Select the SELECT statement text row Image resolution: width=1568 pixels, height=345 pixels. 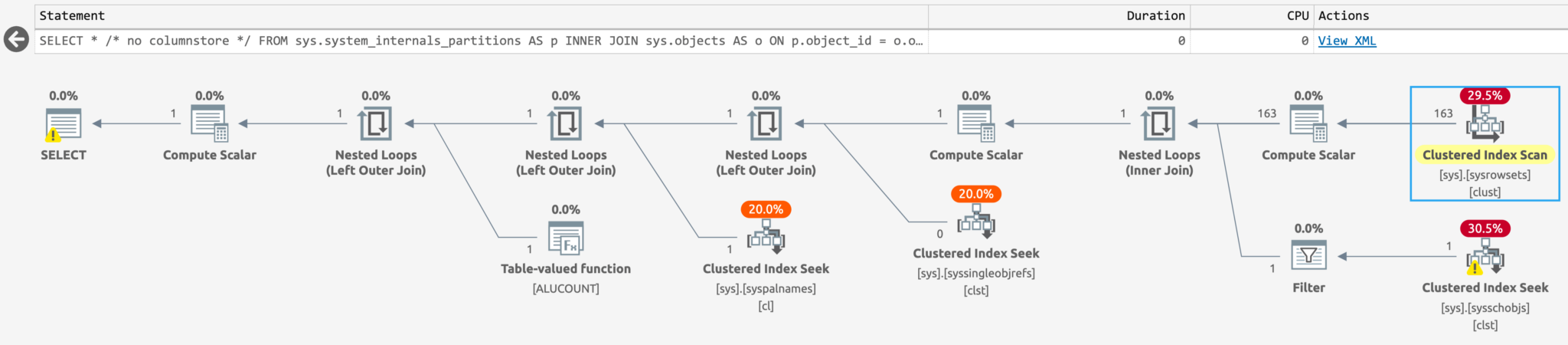click(481, 41)
